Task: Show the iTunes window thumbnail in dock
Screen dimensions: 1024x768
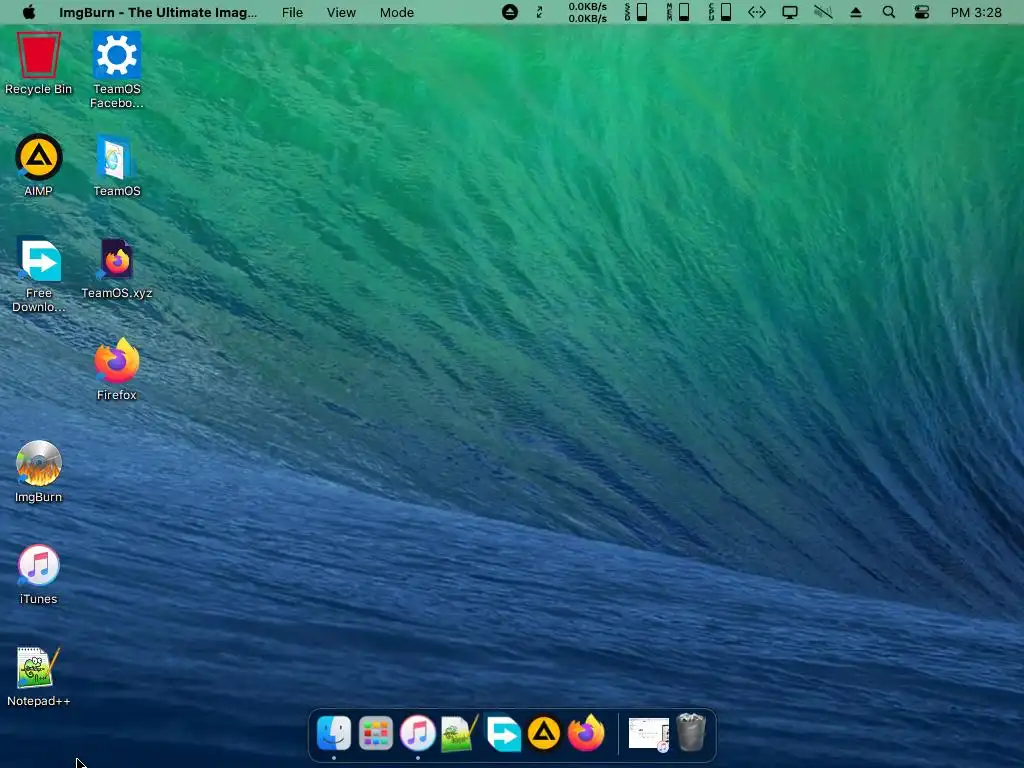Action: tap(648, 734)
